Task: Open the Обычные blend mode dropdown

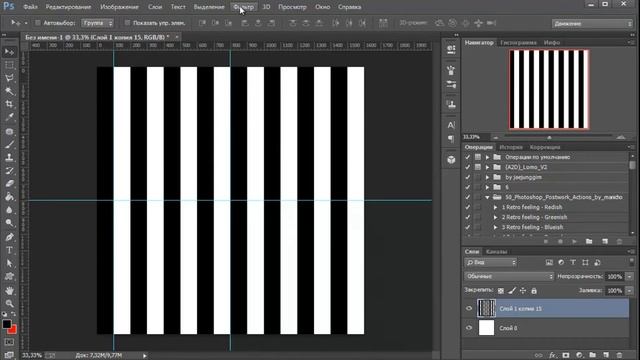Action: coord(509,276)
